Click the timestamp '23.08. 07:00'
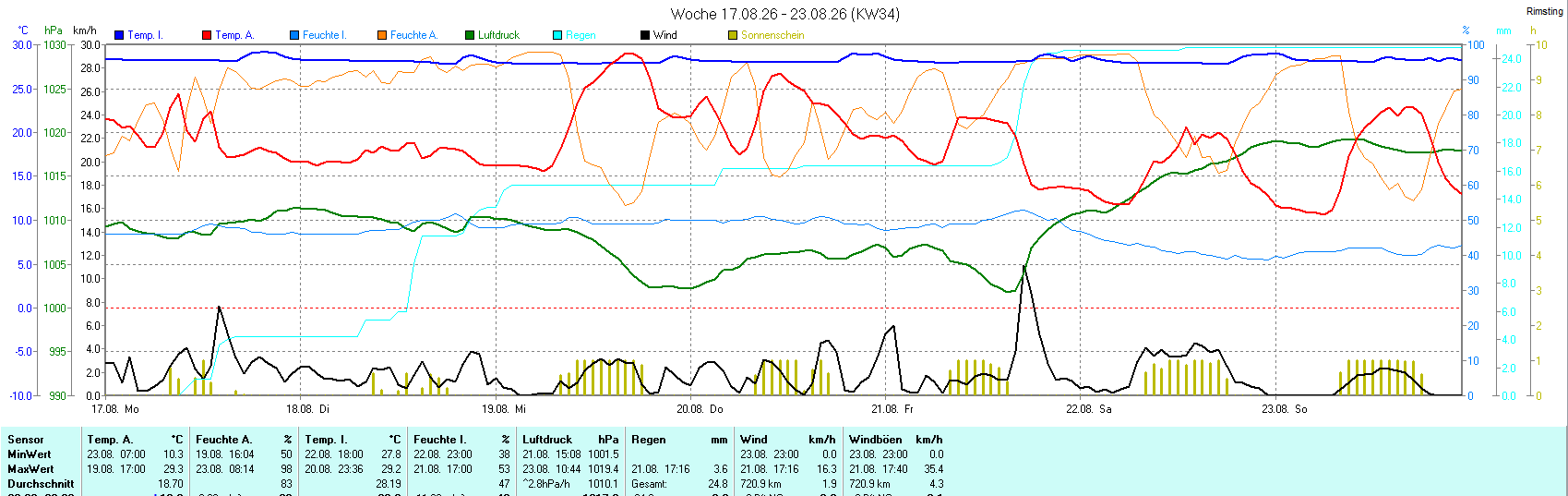1568x496 pixels. (x=116, y=454)
